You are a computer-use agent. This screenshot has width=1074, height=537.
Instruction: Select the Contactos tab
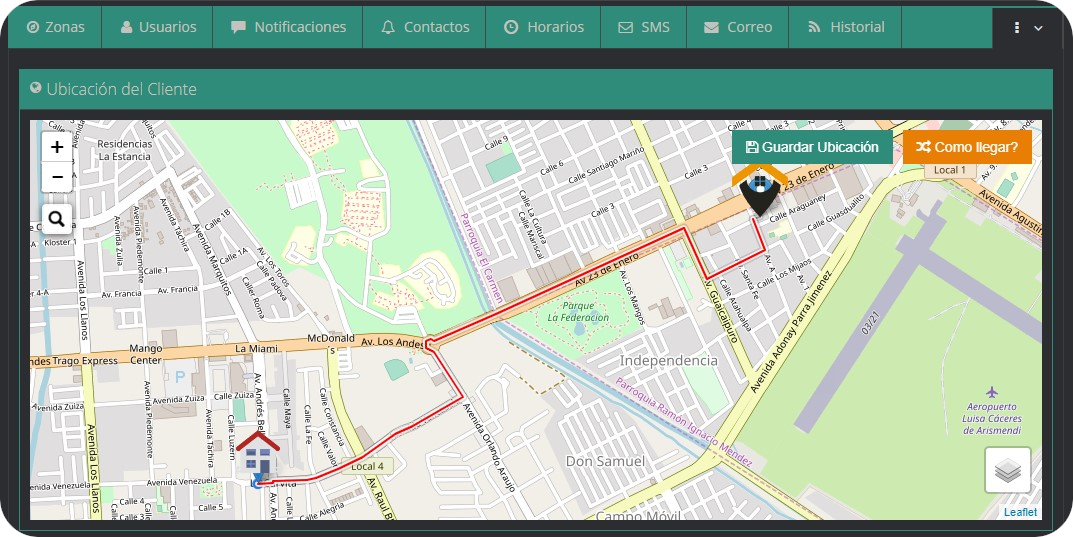click(424, 27)
